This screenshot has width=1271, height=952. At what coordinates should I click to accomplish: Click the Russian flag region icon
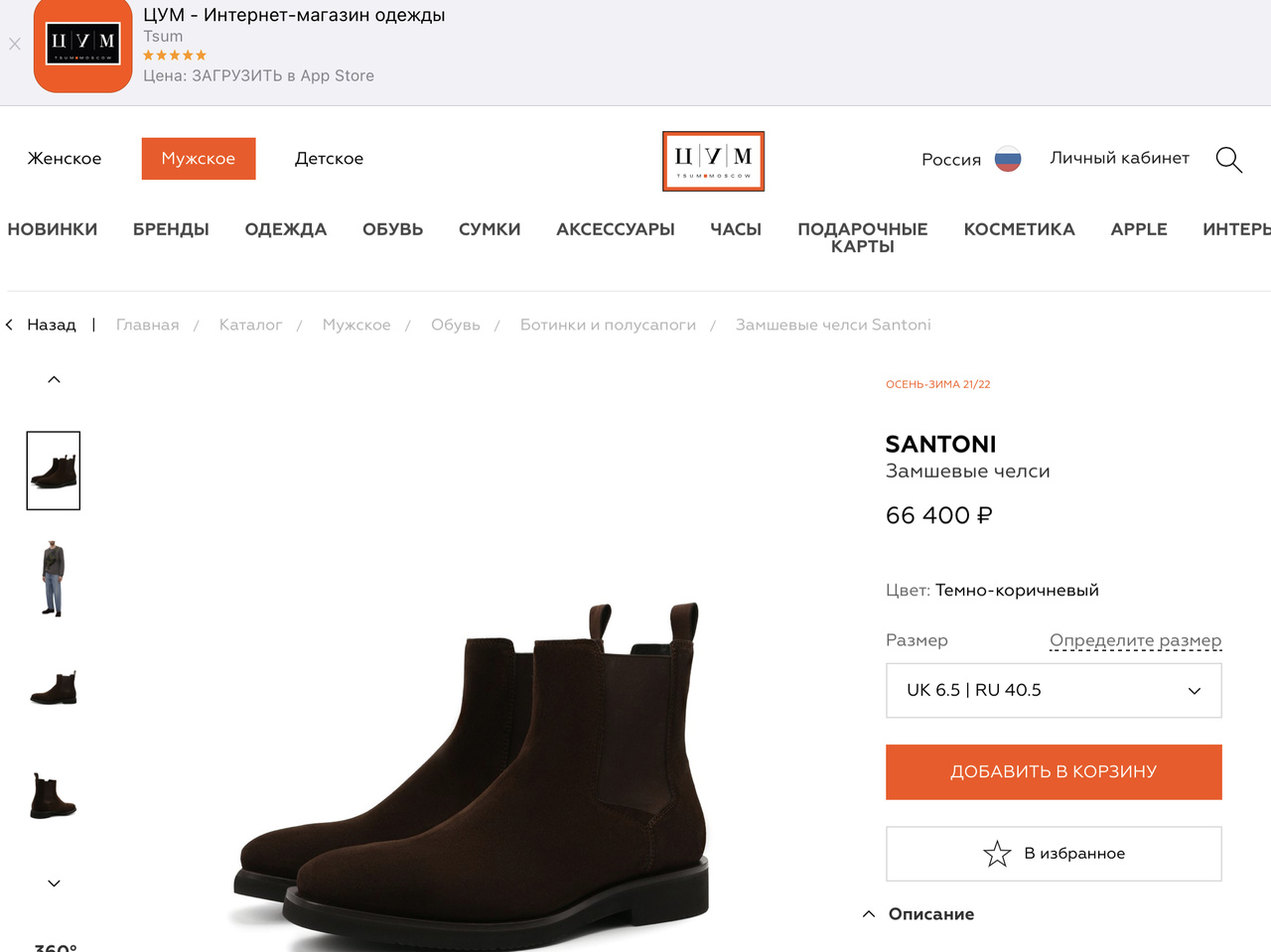tap(1008, 159)
